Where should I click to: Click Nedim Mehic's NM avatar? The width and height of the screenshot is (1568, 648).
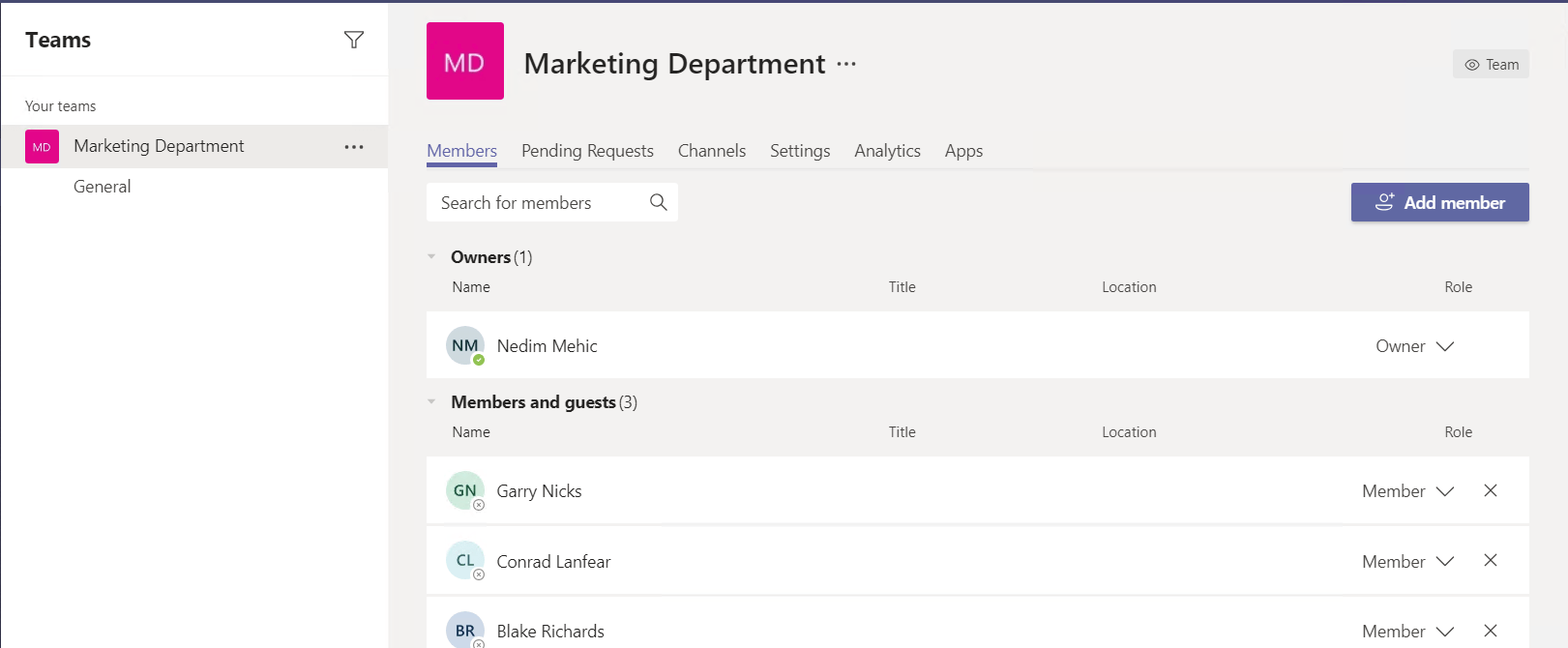point(465,345)
